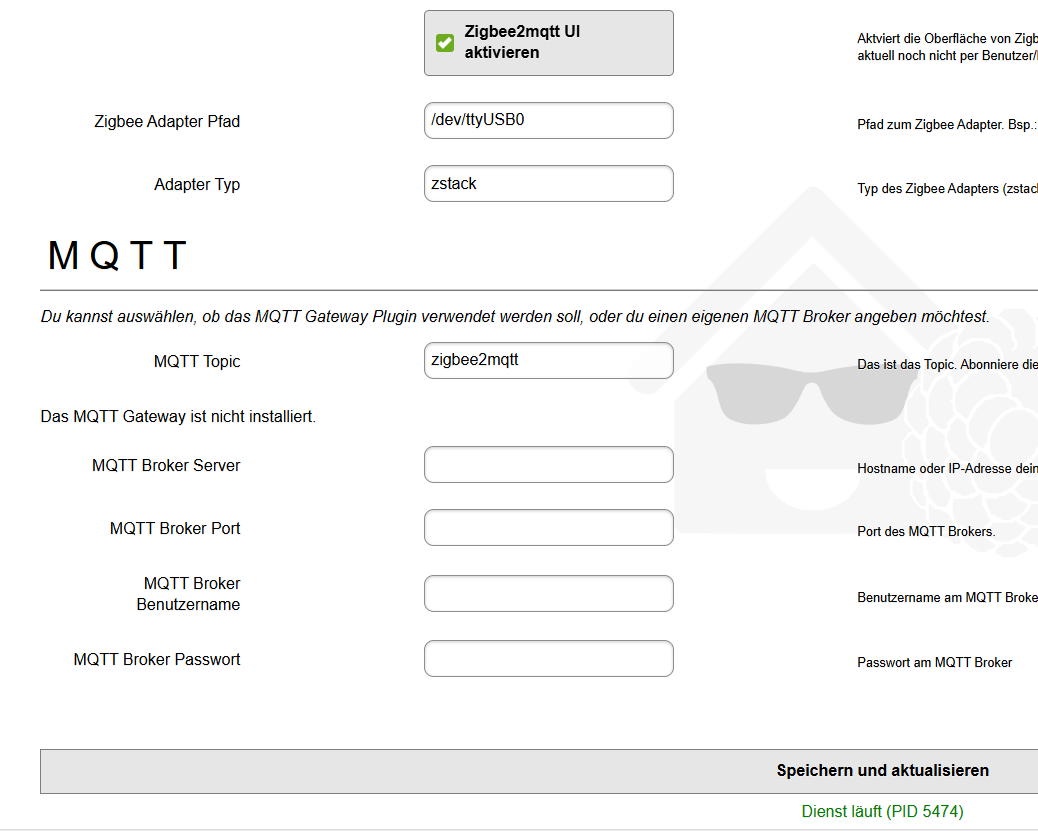Focus the Zigbee Adapter Pfad input field

pos(548,121)
